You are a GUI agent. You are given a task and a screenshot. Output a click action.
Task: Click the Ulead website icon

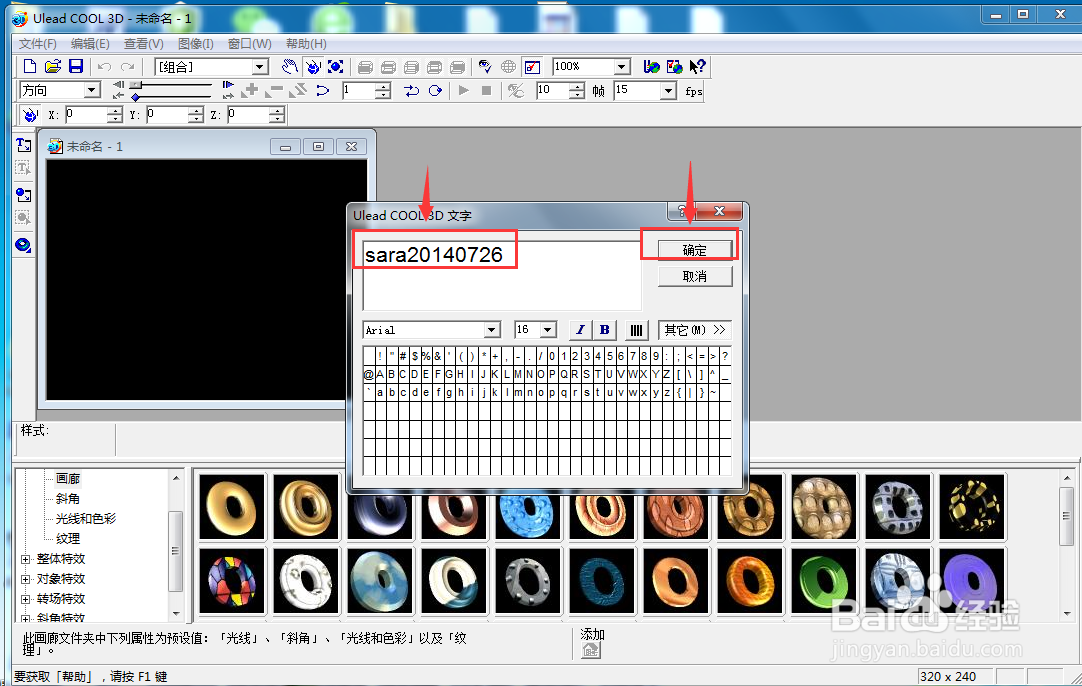tap(651, 66)
